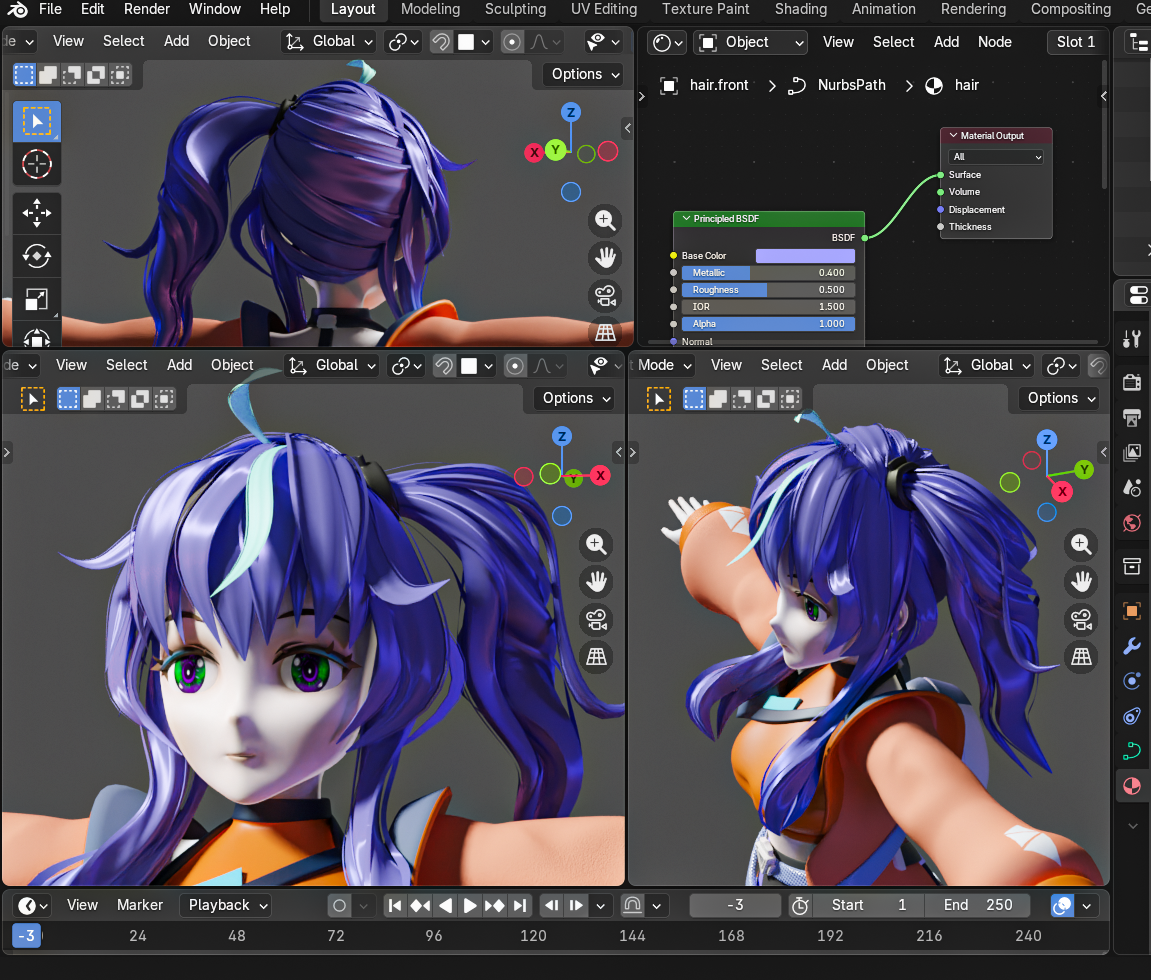Open the Render menu
The height and width of the screenshot is (980, 1151).
[147, 10]
